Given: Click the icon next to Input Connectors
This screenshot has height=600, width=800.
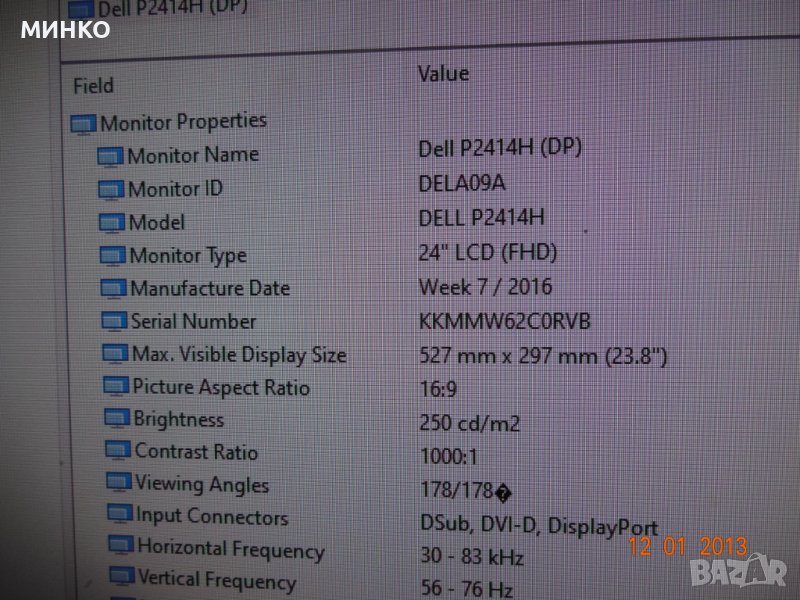Looking at the screenshot, I should 120,516.
